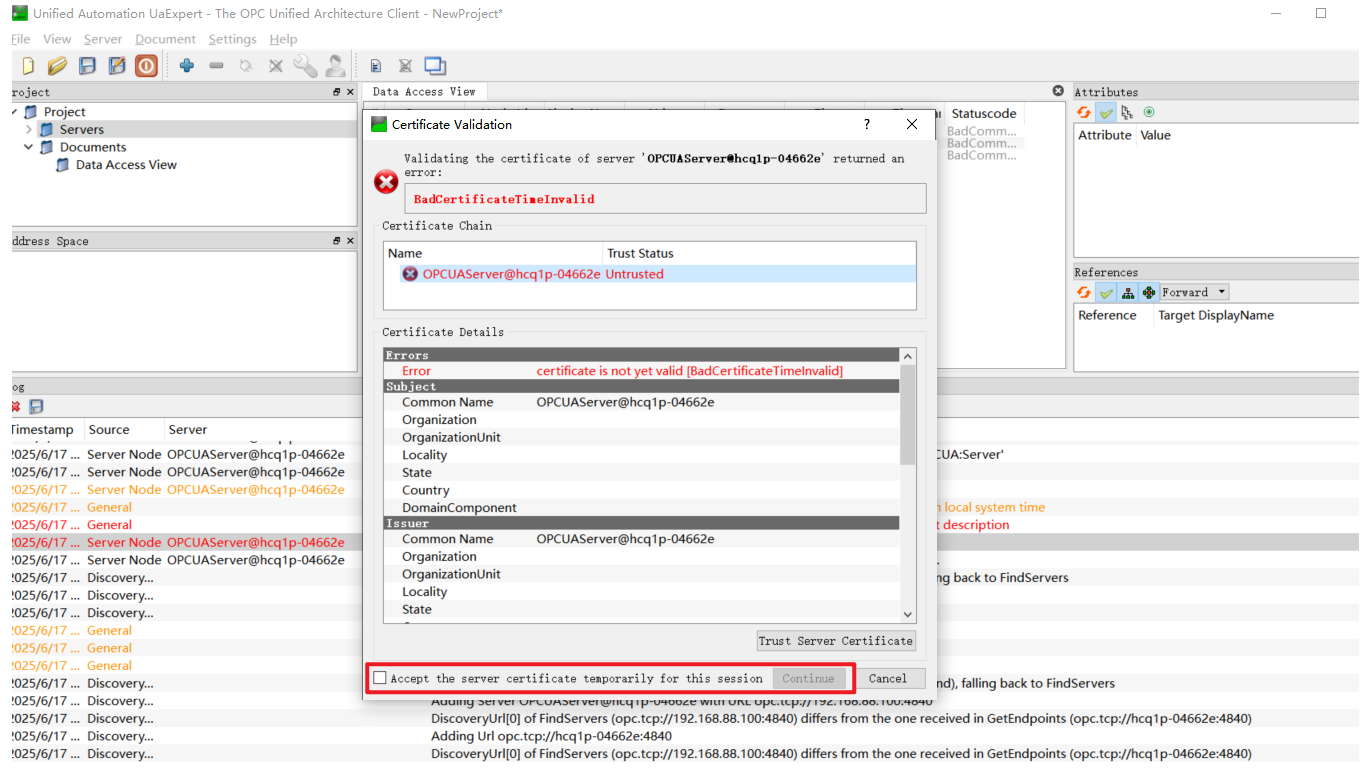Click the overlapping windows toolbar icon
This screenshot has height=783, width=1361.
[x=435, y=66]
